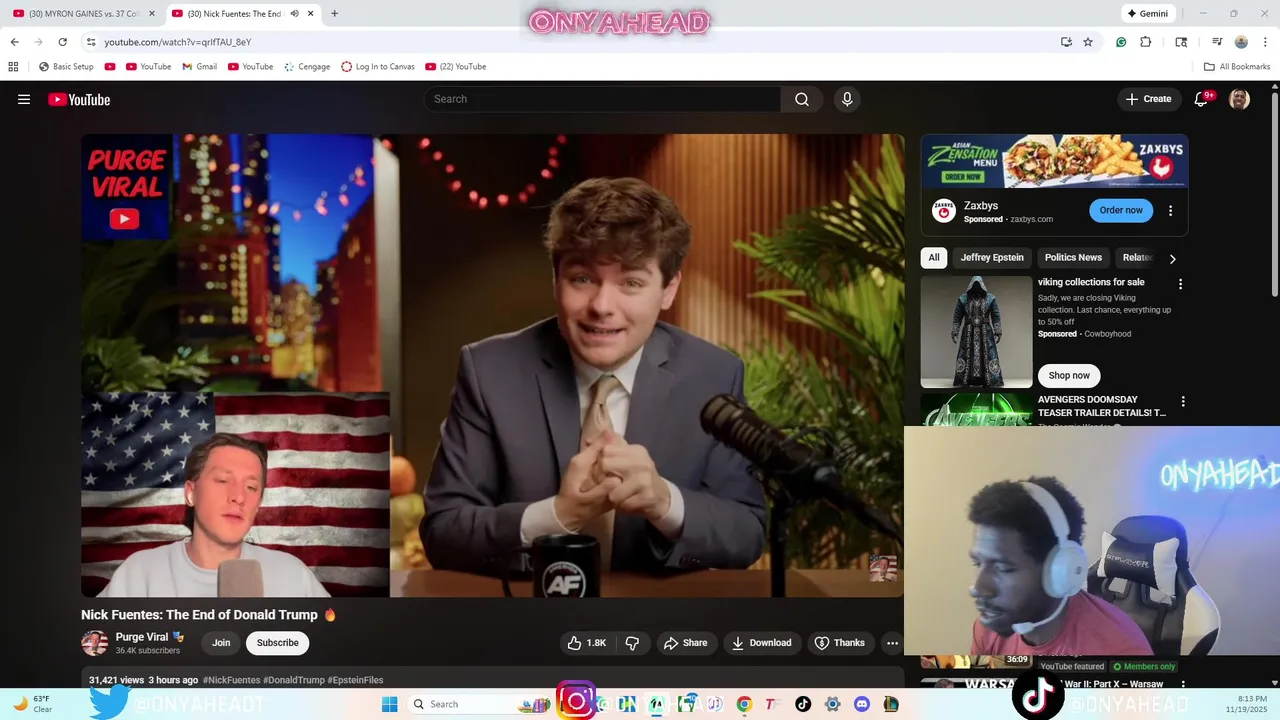
Task: Click Order now on Zaxbys ad
Action: point(1121,210)
